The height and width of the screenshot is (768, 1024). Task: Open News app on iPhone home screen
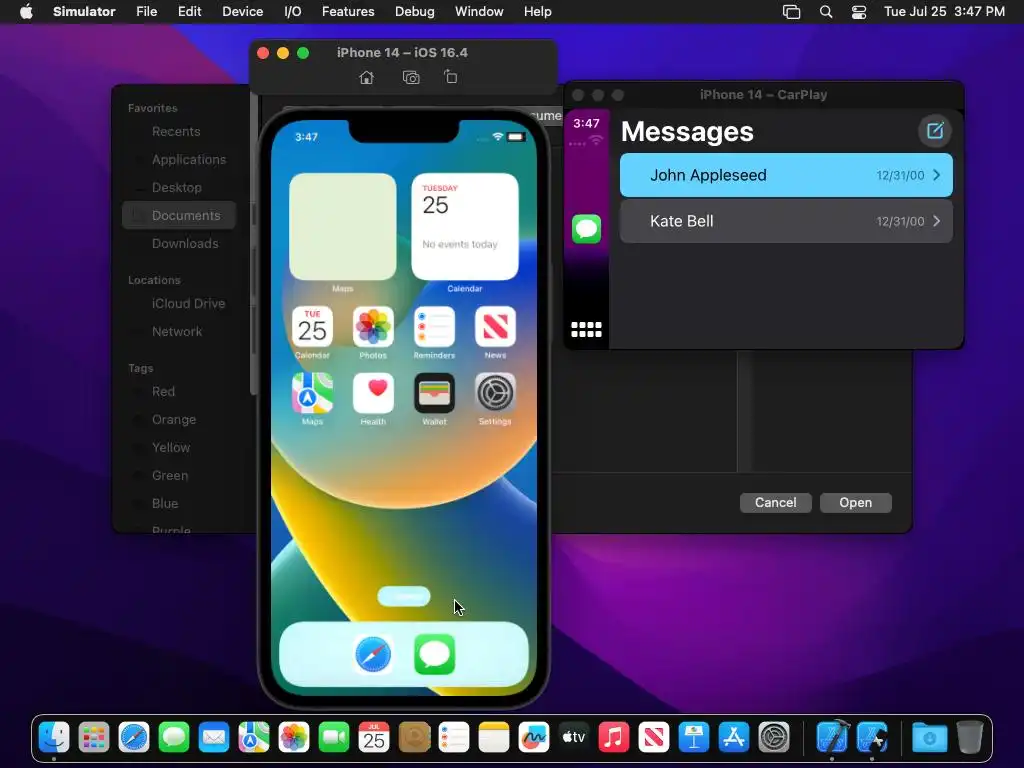[x=495, y=327]
